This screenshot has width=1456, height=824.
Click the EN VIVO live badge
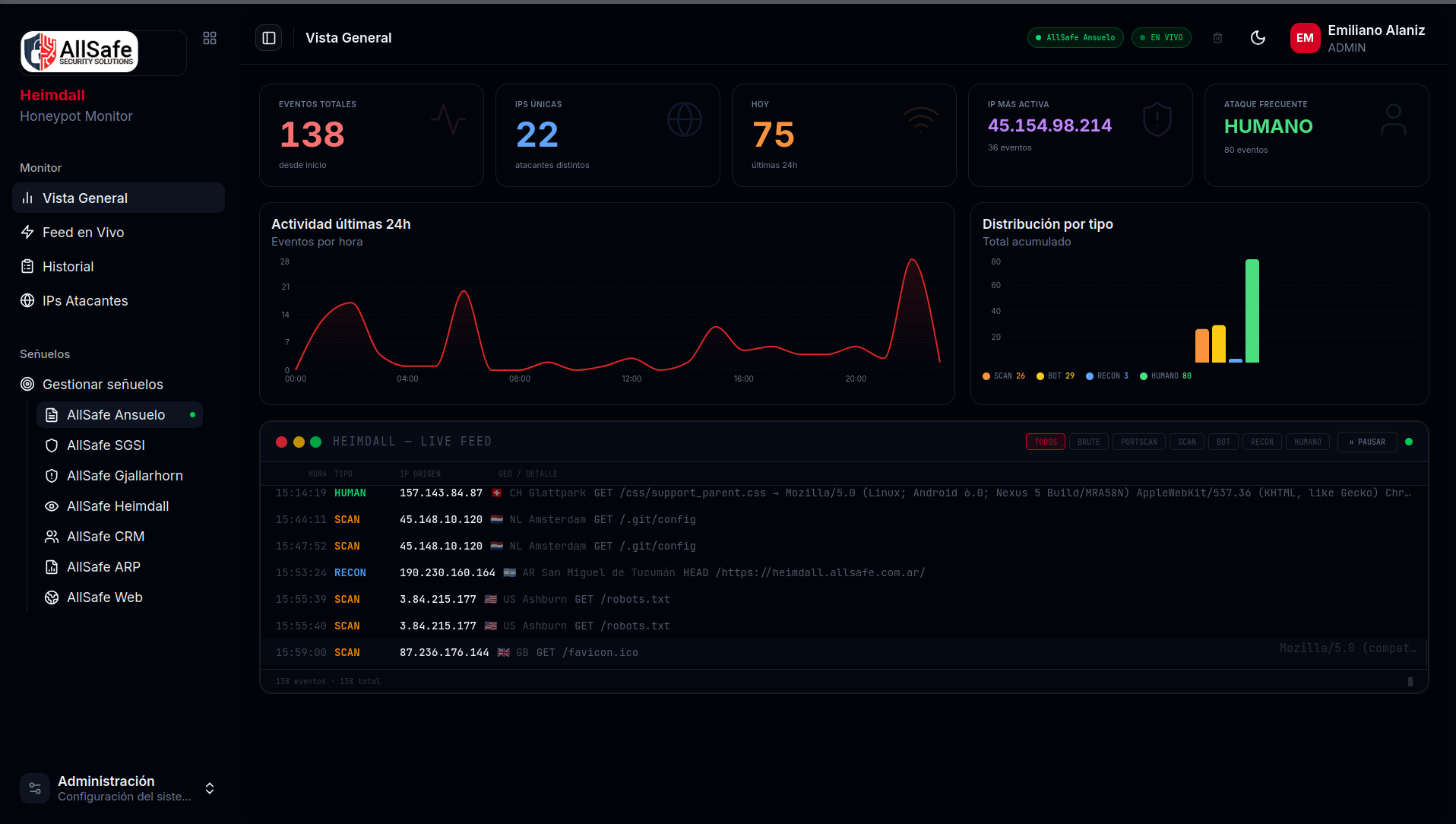pos(1161,38)
